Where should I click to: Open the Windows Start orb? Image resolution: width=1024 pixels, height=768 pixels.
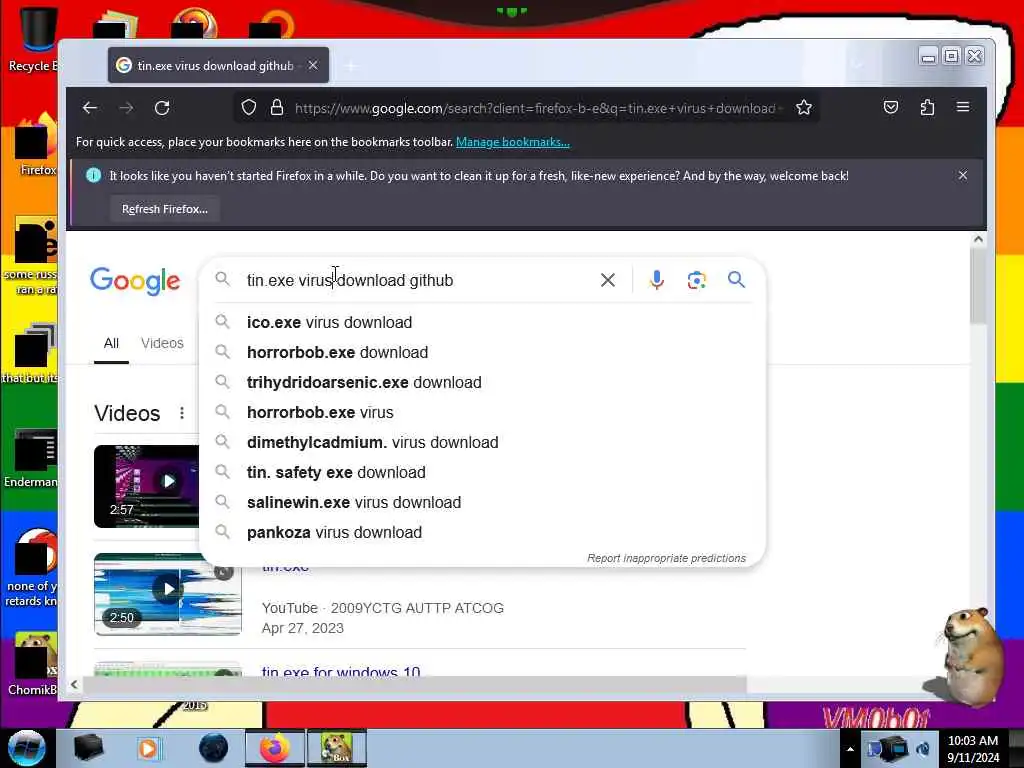pyautogui.click(x=27, y=748)
